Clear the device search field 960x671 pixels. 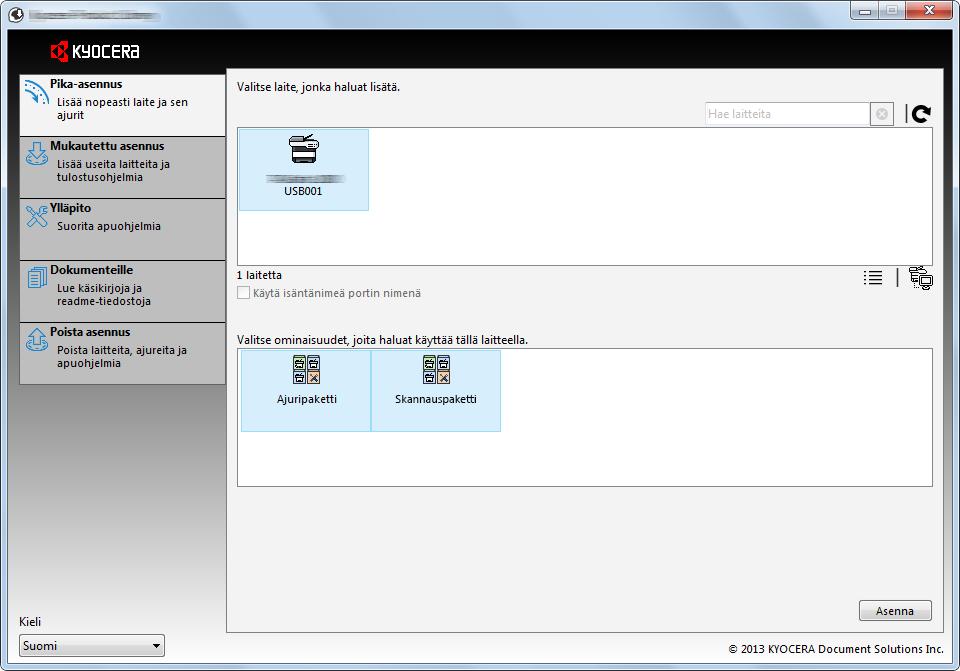point(882,114)
